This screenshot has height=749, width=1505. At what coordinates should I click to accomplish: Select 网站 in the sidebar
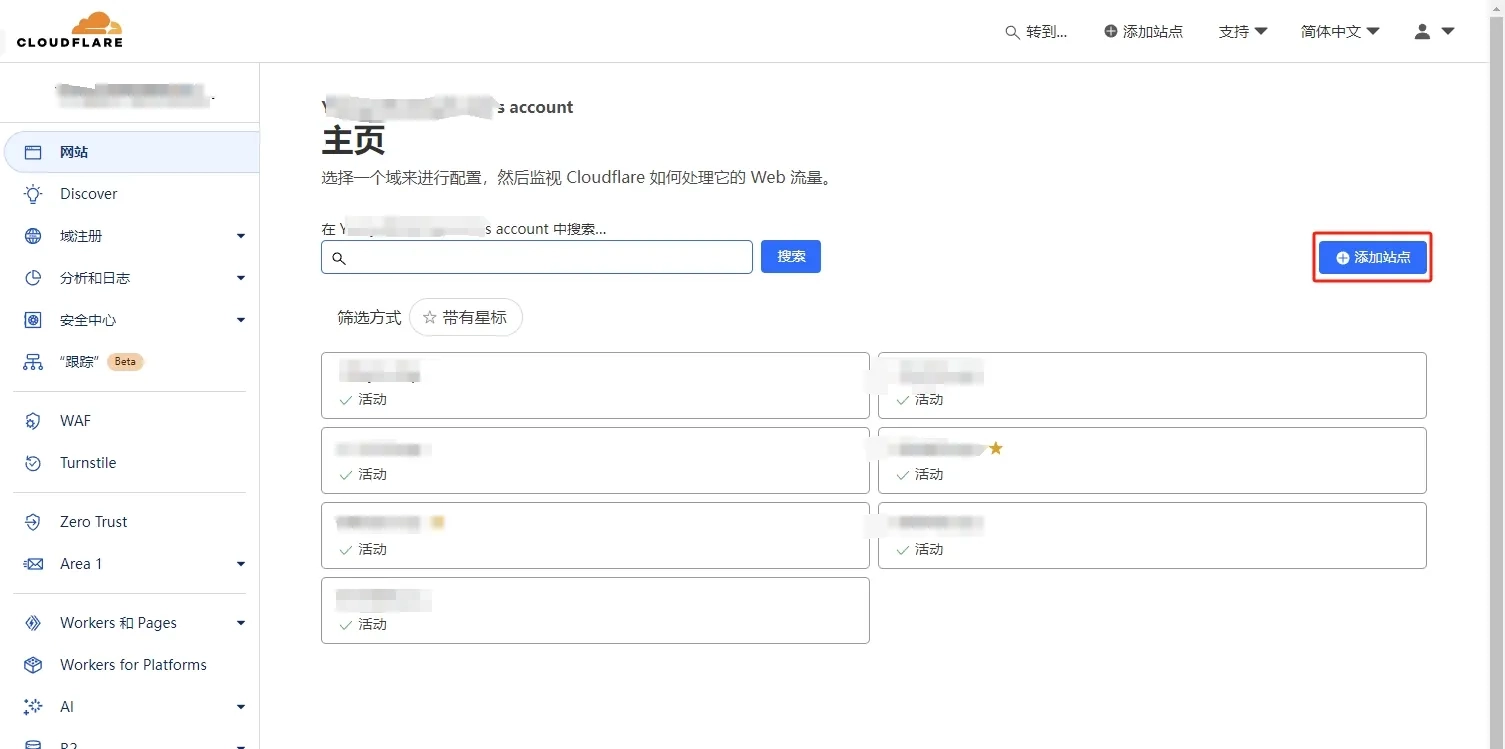point(132,152)
